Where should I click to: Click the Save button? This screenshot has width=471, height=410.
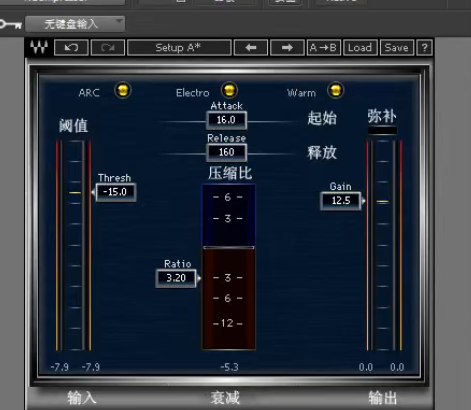tap(397, 47)
